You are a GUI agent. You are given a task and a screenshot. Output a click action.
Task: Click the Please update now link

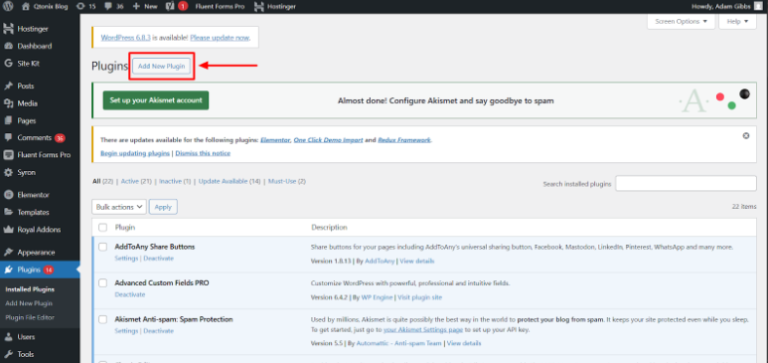tap(219, 37)
